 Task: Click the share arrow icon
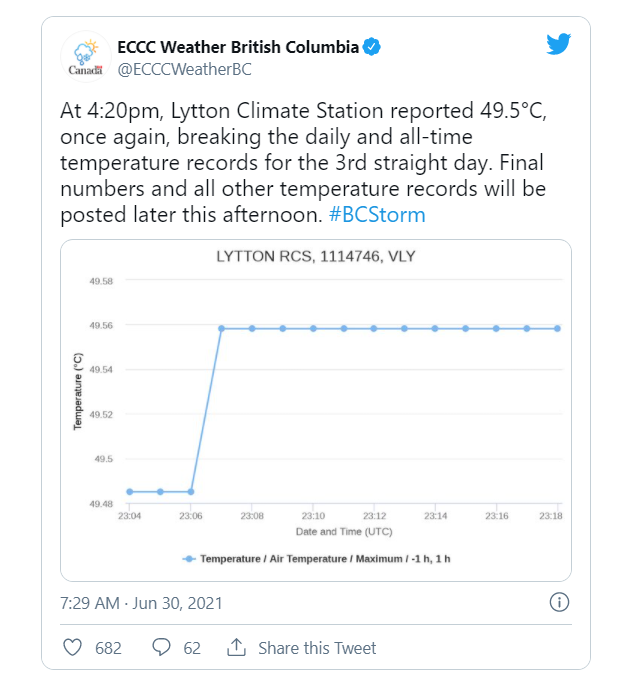click(236, 648)
